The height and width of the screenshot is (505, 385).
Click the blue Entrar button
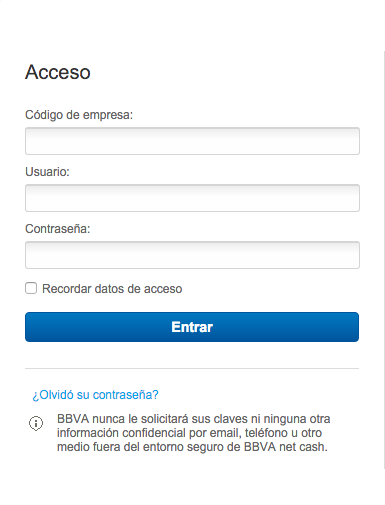click(192, 327)
